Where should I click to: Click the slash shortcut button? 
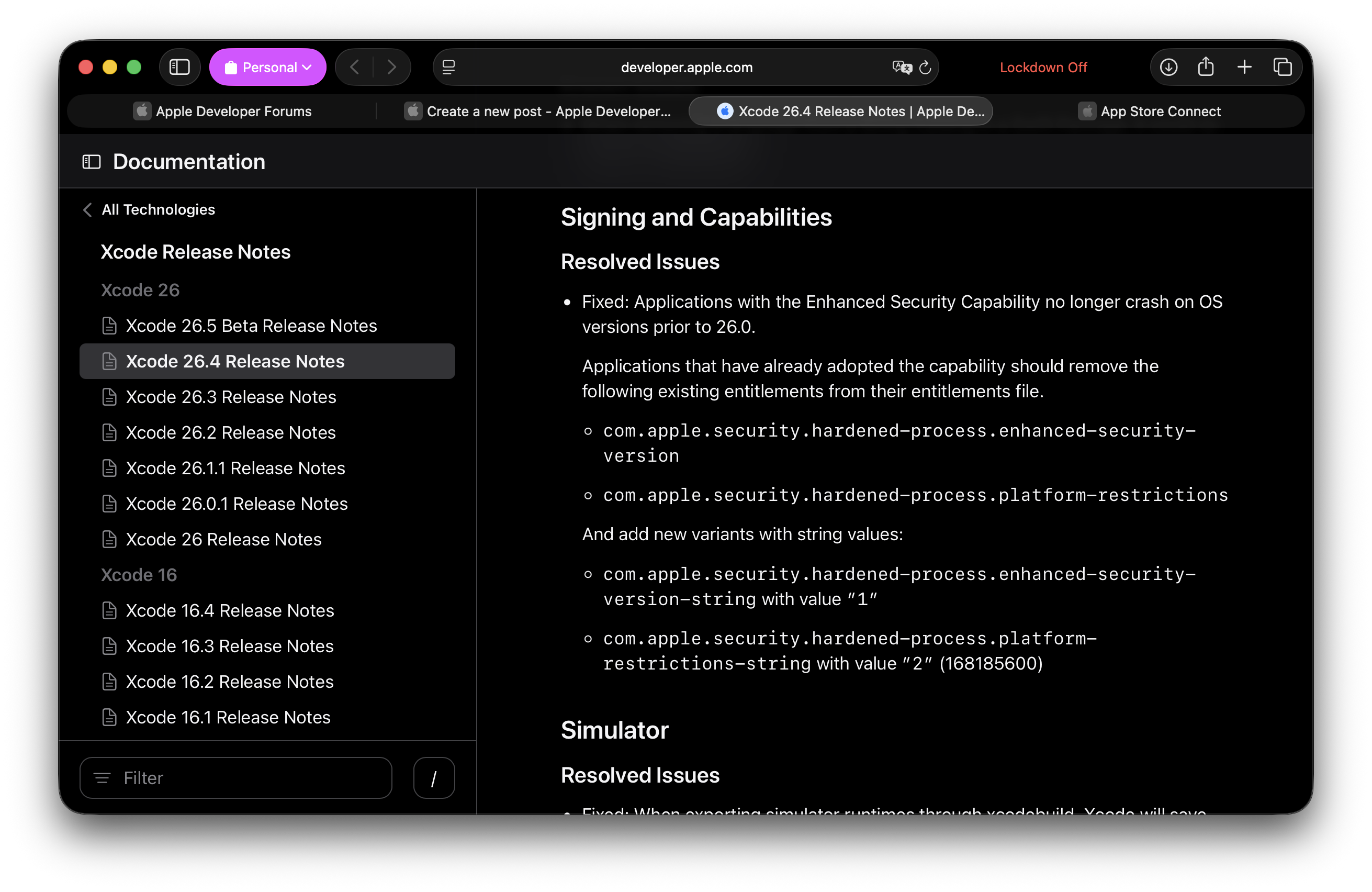point(433,778)
